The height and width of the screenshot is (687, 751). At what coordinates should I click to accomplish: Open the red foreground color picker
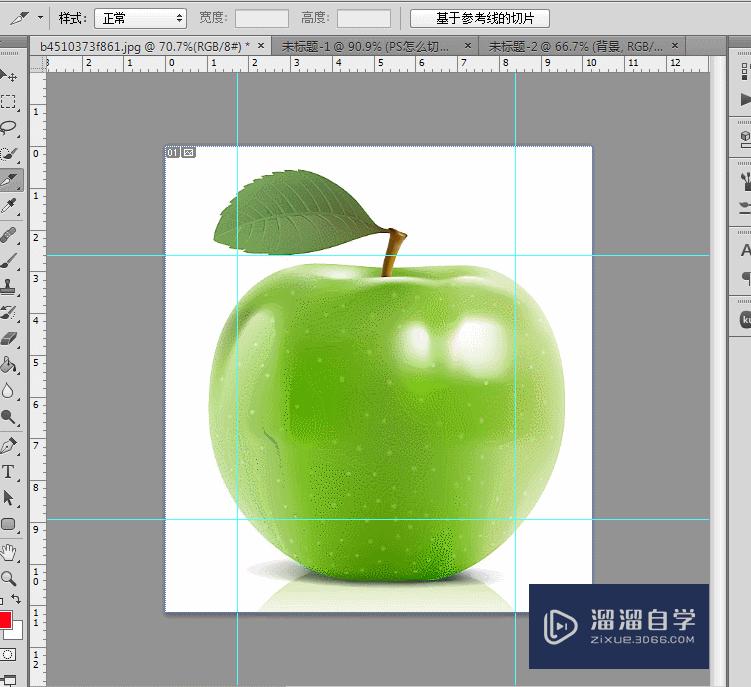click(x=5, y=619)
